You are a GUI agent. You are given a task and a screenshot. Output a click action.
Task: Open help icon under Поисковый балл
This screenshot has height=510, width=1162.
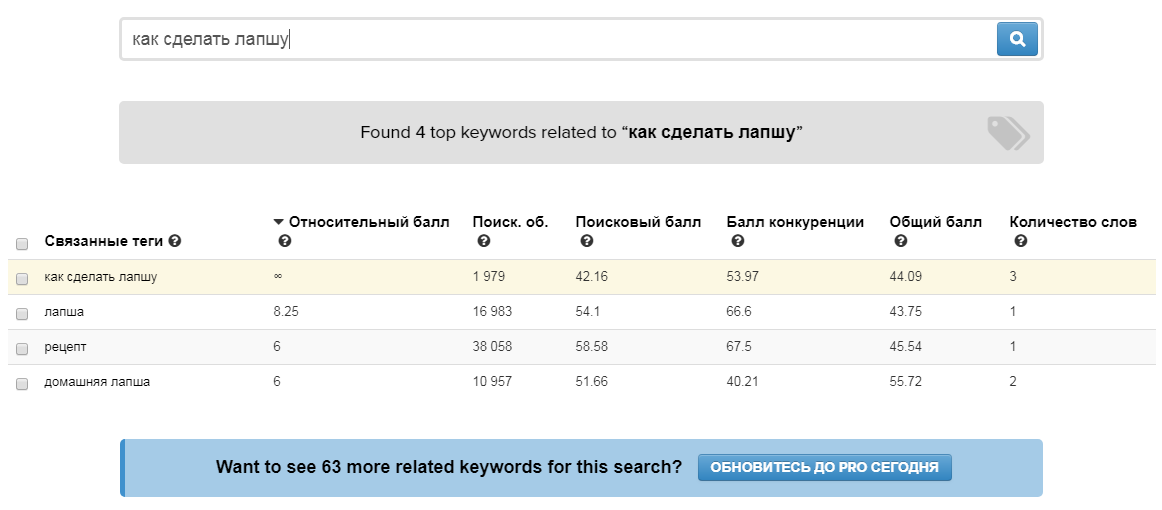[x=587, y=242]
